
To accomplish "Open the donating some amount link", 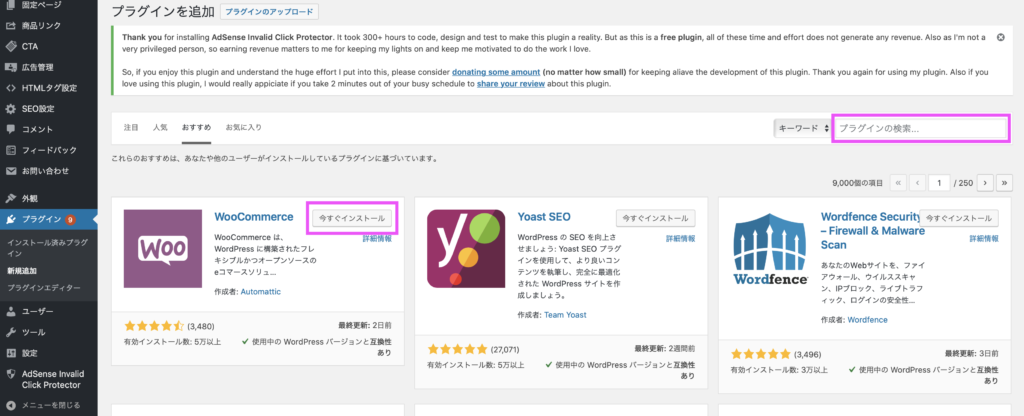I will (496, 71).
